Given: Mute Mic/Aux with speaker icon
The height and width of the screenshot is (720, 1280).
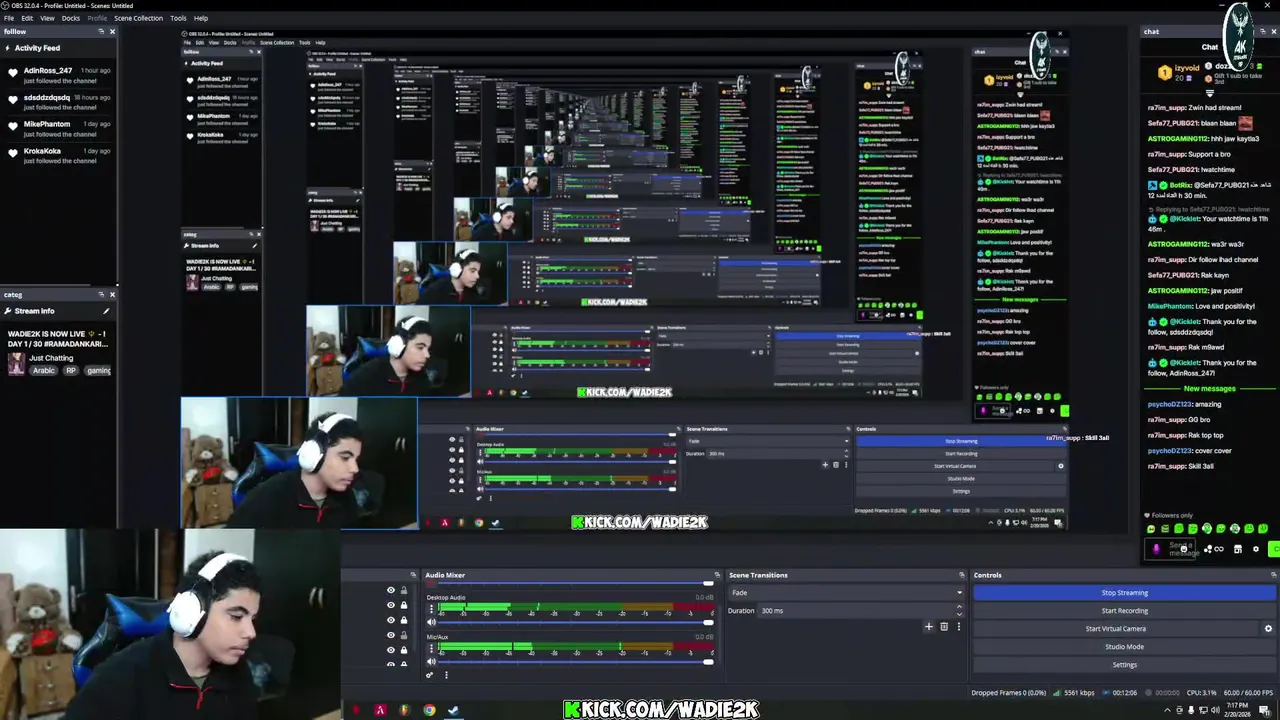Looking at the screenshot, I should point(431,661).
